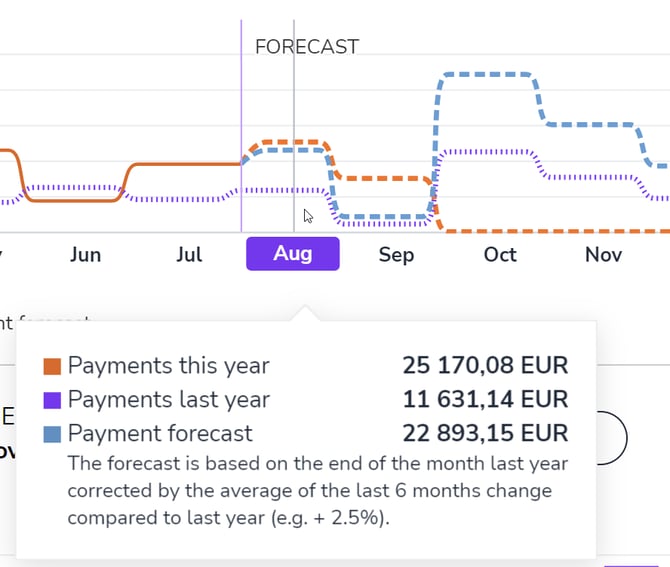Click purple Payments last year swatch
This screenshot has height=567, width=670.
[53, 400]
